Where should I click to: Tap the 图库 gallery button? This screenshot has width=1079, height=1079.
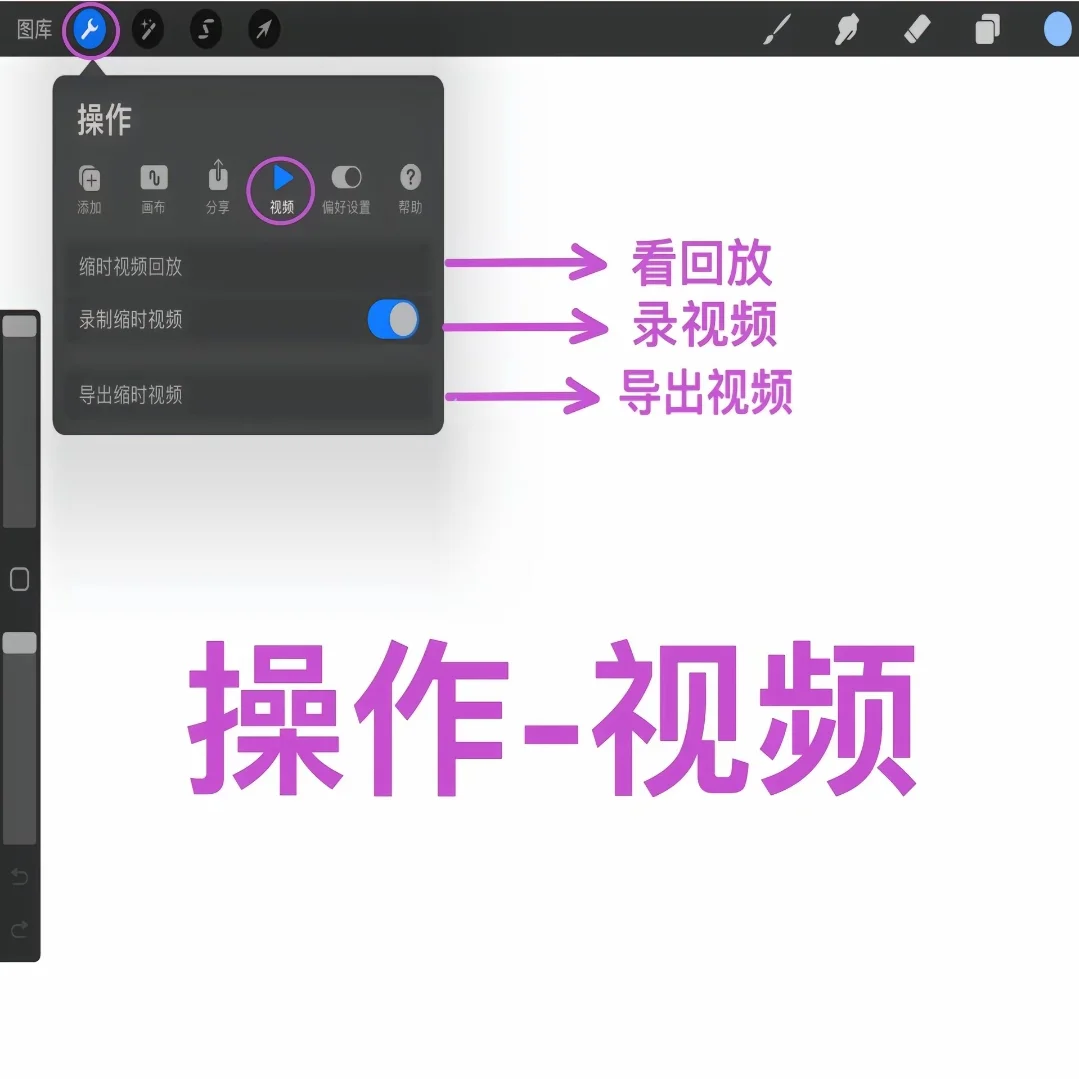click(33, 29)
